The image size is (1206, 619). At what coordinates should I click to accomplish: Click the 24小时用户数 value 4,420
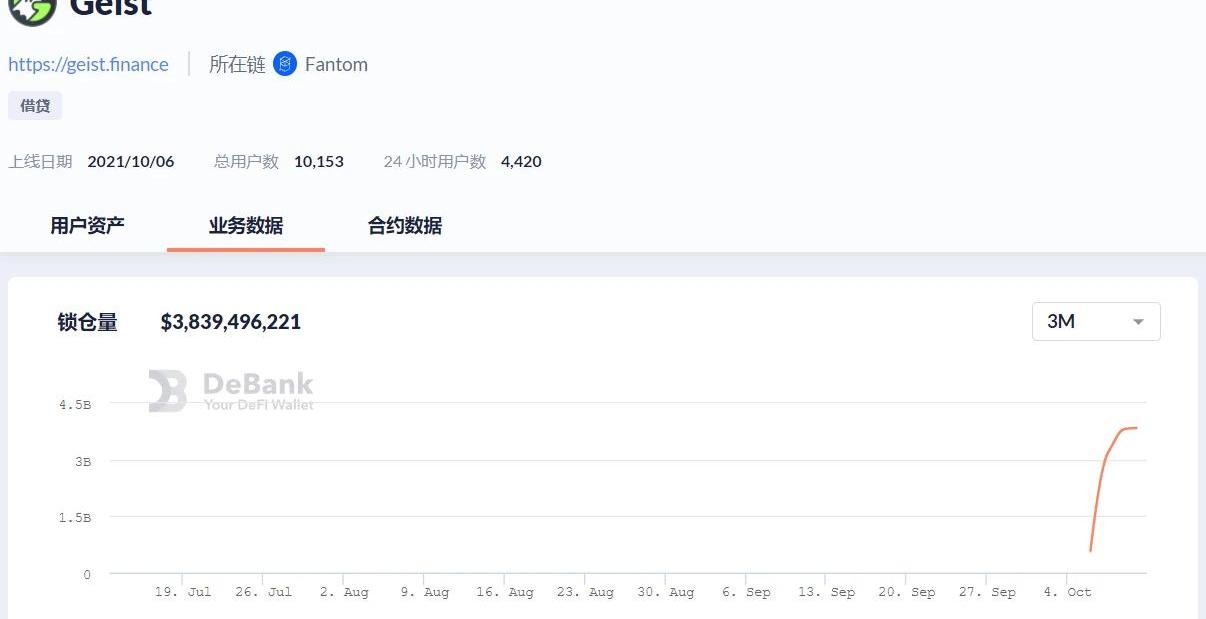(x=521, y=161)
